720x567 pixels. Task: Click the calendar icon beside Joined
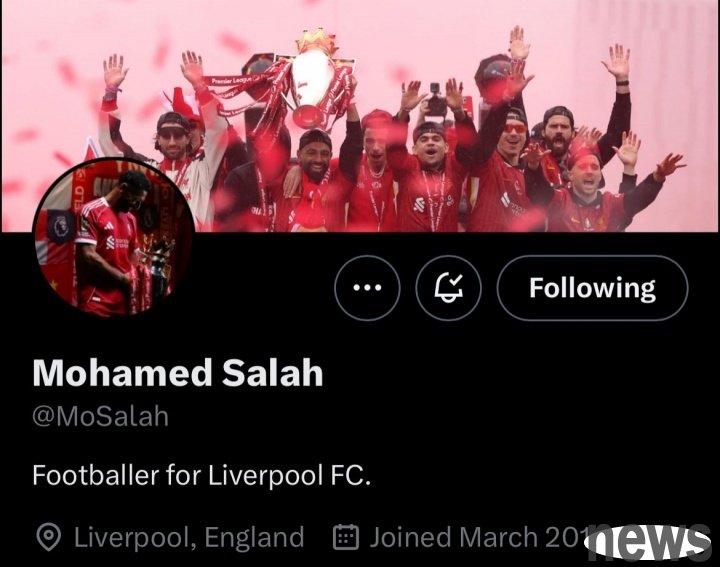coord(345,537)
